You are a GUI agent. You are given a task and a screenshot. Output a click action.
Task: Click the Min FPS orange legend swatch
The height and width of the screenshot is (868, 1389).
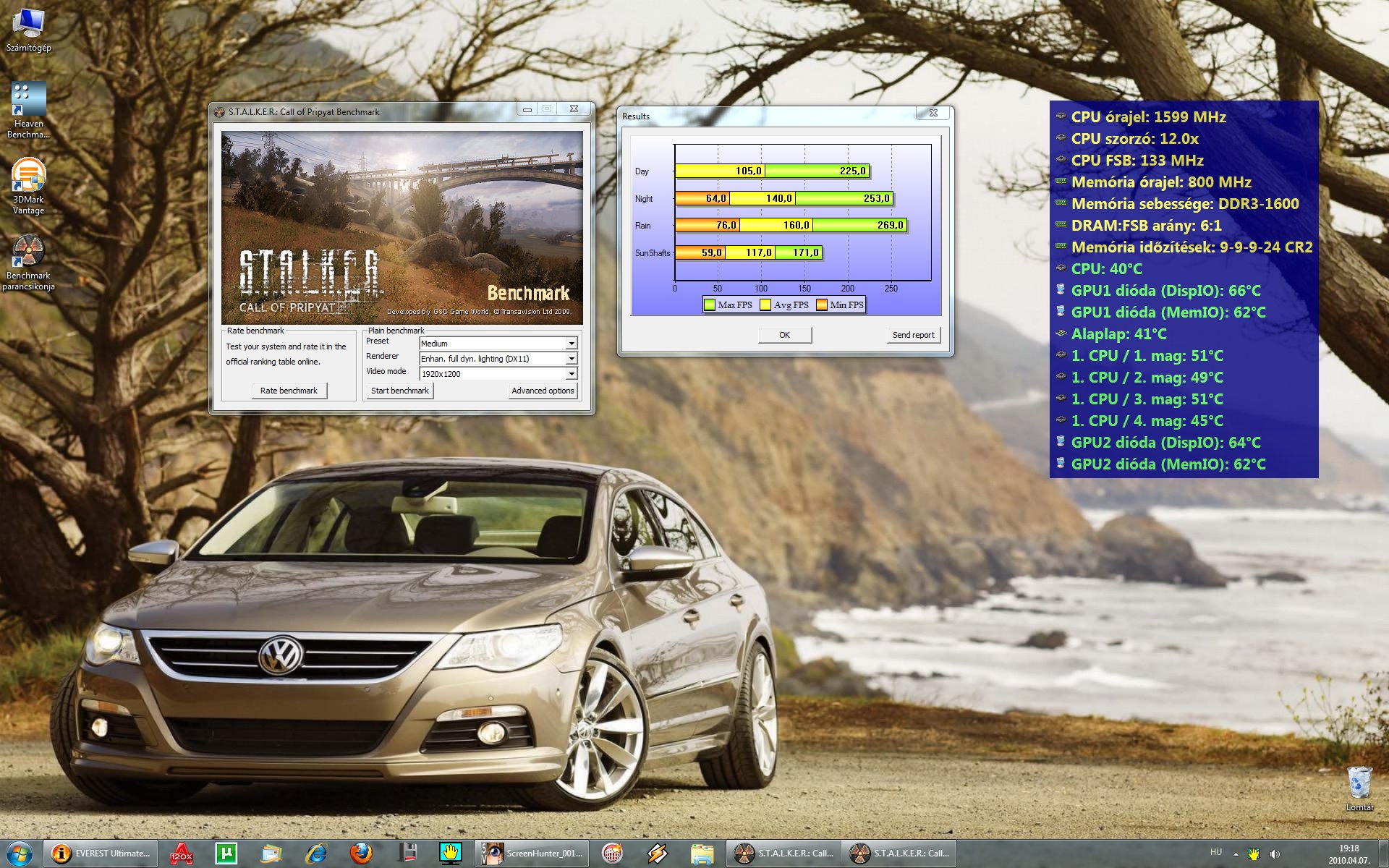(822, 305)
